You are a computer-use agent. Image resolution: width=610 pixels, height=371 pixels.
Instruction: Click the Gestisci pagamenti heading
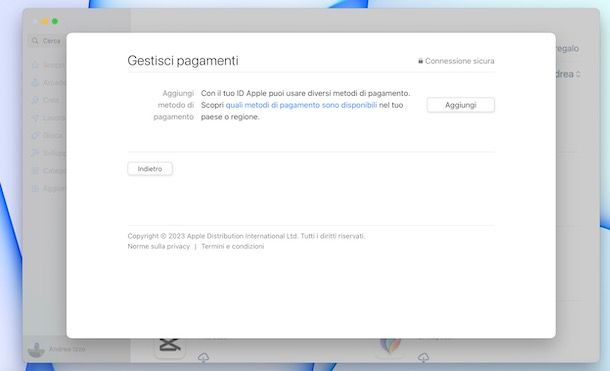point(183,61)
